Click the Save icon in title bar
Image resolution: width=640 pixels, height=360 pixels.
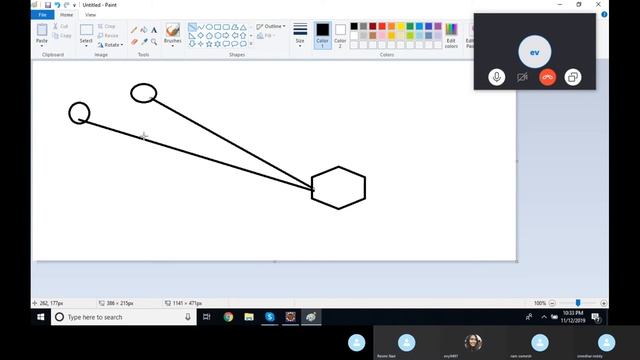pyautogui.click(x=48, y=5)
